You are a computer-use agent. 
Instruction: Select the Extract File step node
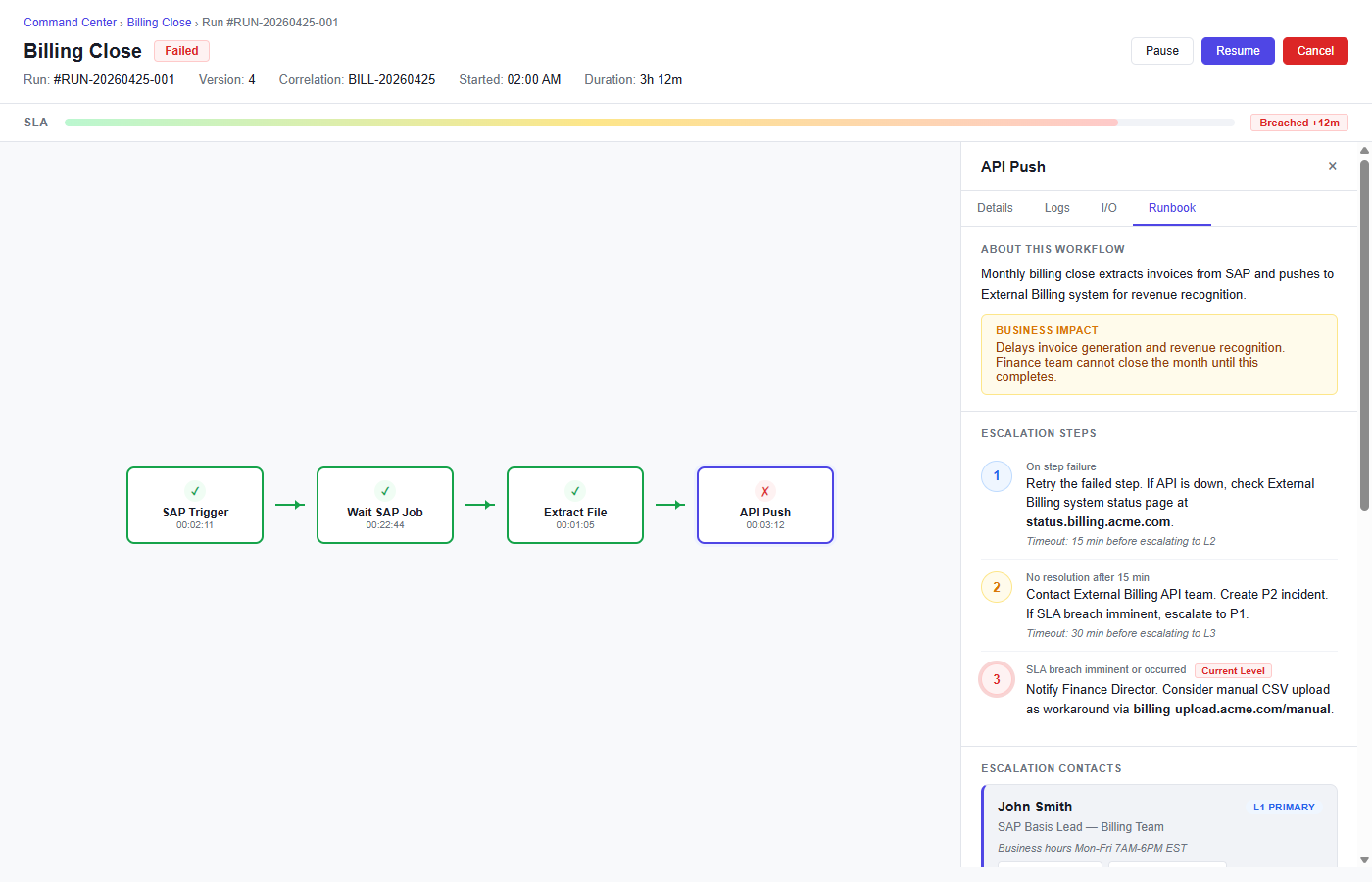click(575, 505)
